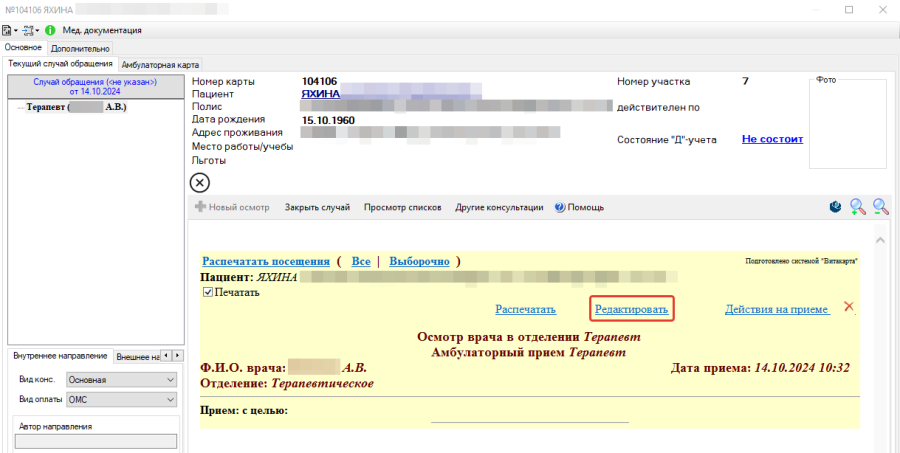
Task: Open the document icon dropdown in top toolbar
Action: pyautogui.click(x=11, y=30)
